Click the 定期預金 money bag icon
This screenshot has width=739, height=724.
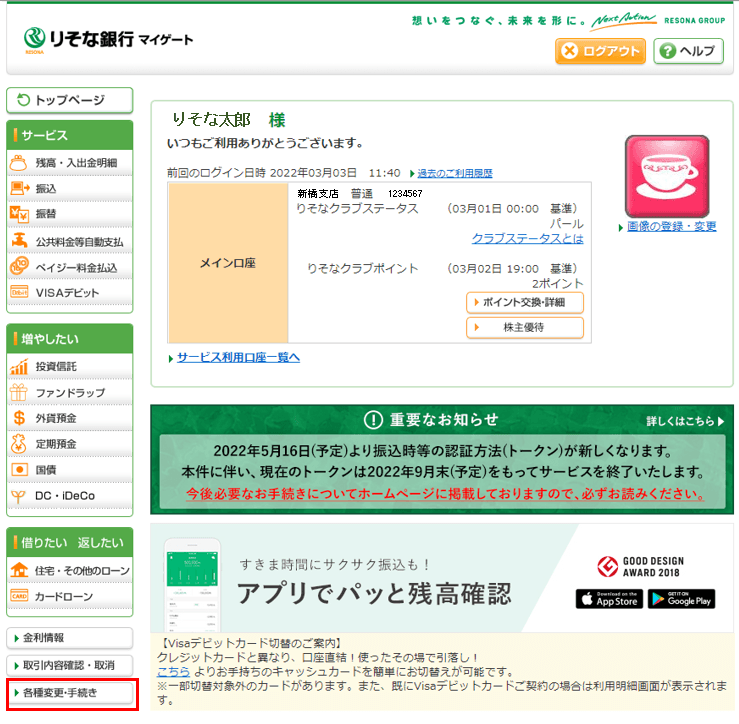click(x=19, y=444)
